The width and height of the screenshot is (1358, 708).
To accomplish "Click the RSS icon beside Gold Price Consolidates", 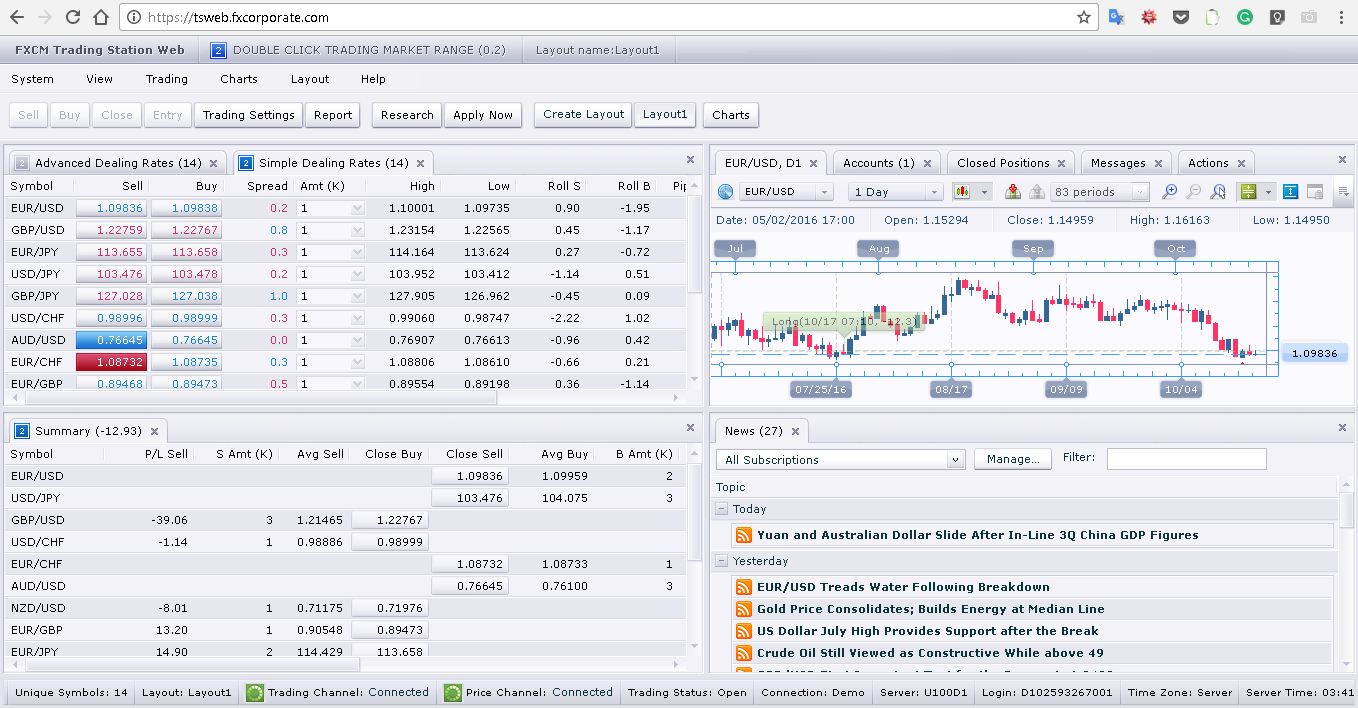I will (743, 609).
